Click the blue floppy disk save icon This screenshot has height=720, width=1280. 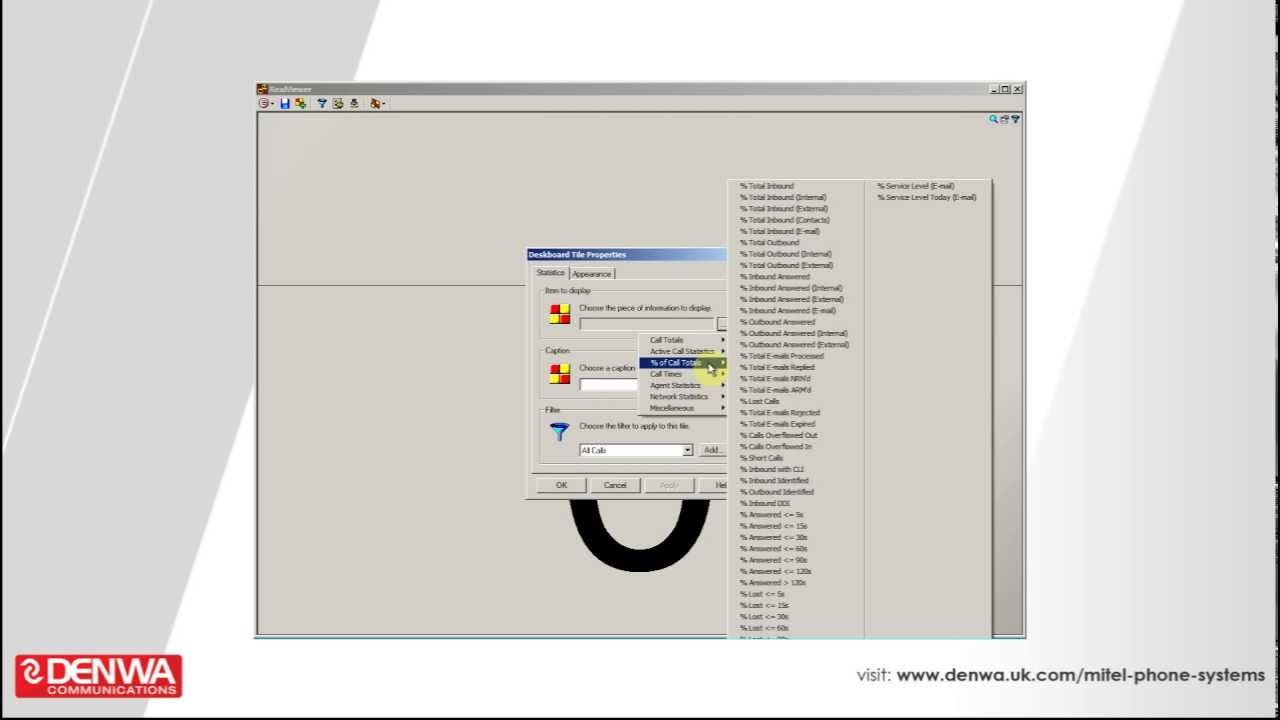[285, 103]
